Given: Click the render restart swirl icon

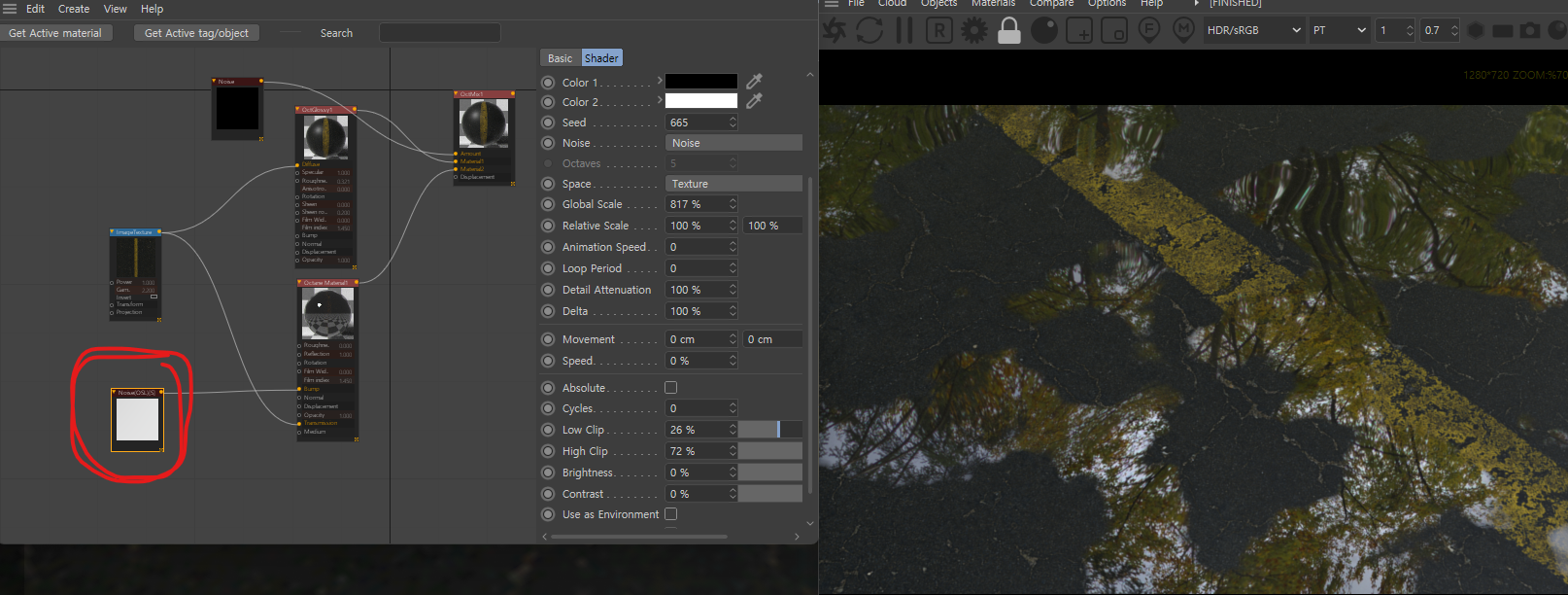Looking at the screenshot, I should click(835, 30).
